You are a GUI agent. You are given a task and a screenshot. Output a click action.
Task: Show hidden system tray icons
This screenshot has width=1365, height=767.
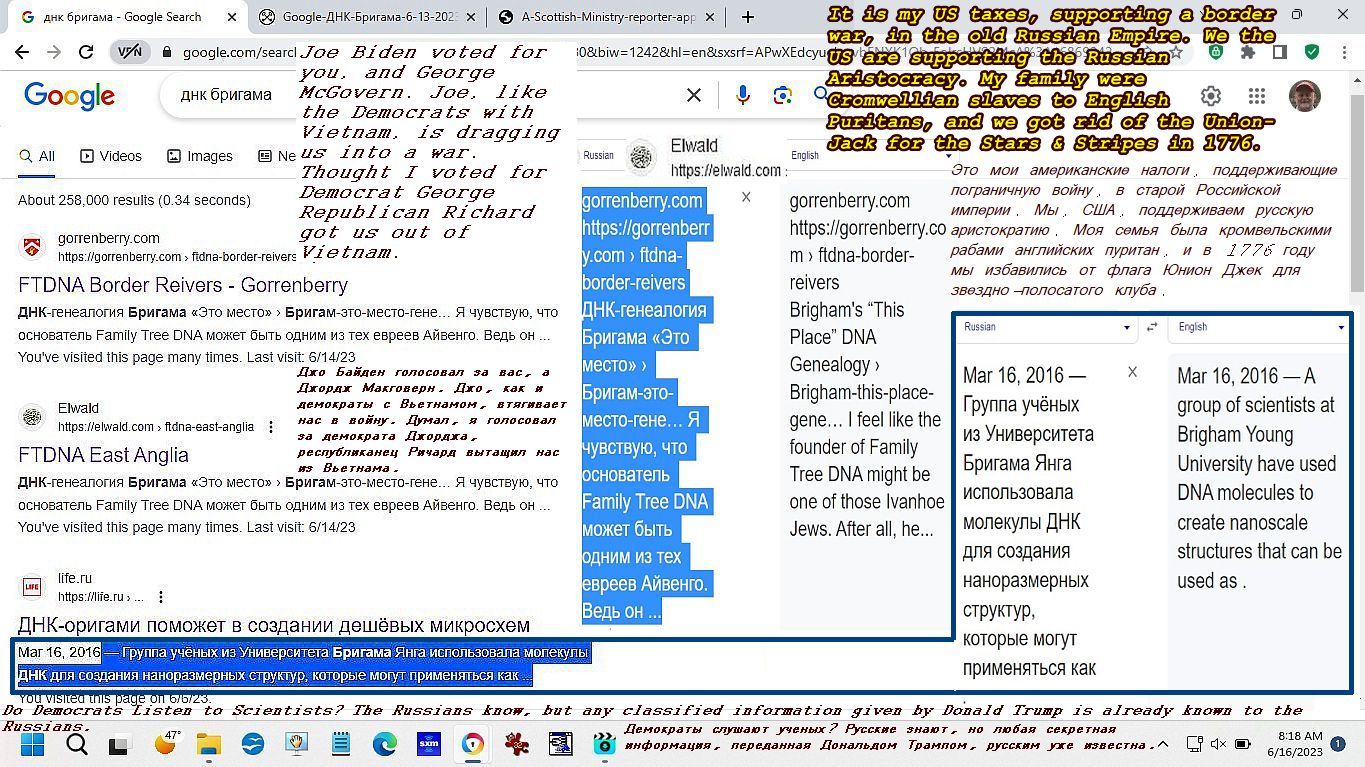point(1162,744)
